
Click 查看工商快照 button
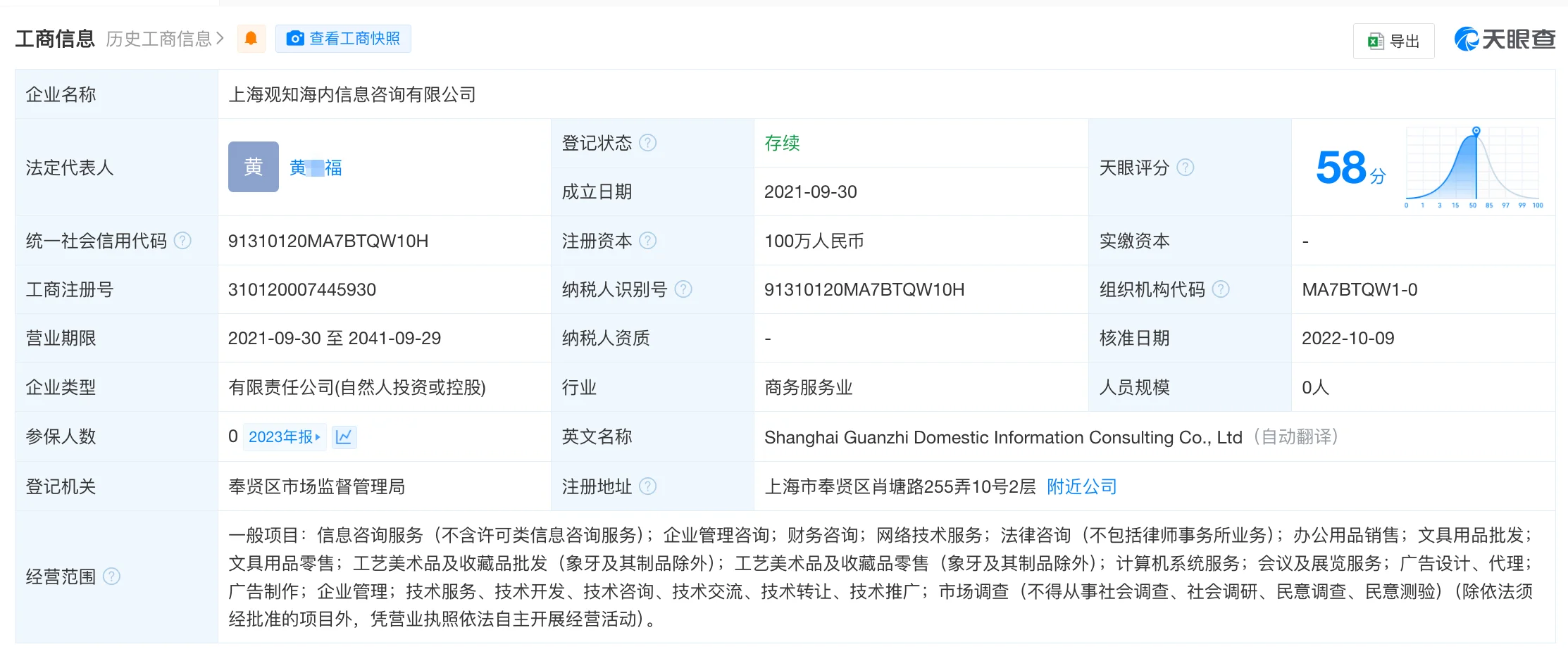point(343,39)
